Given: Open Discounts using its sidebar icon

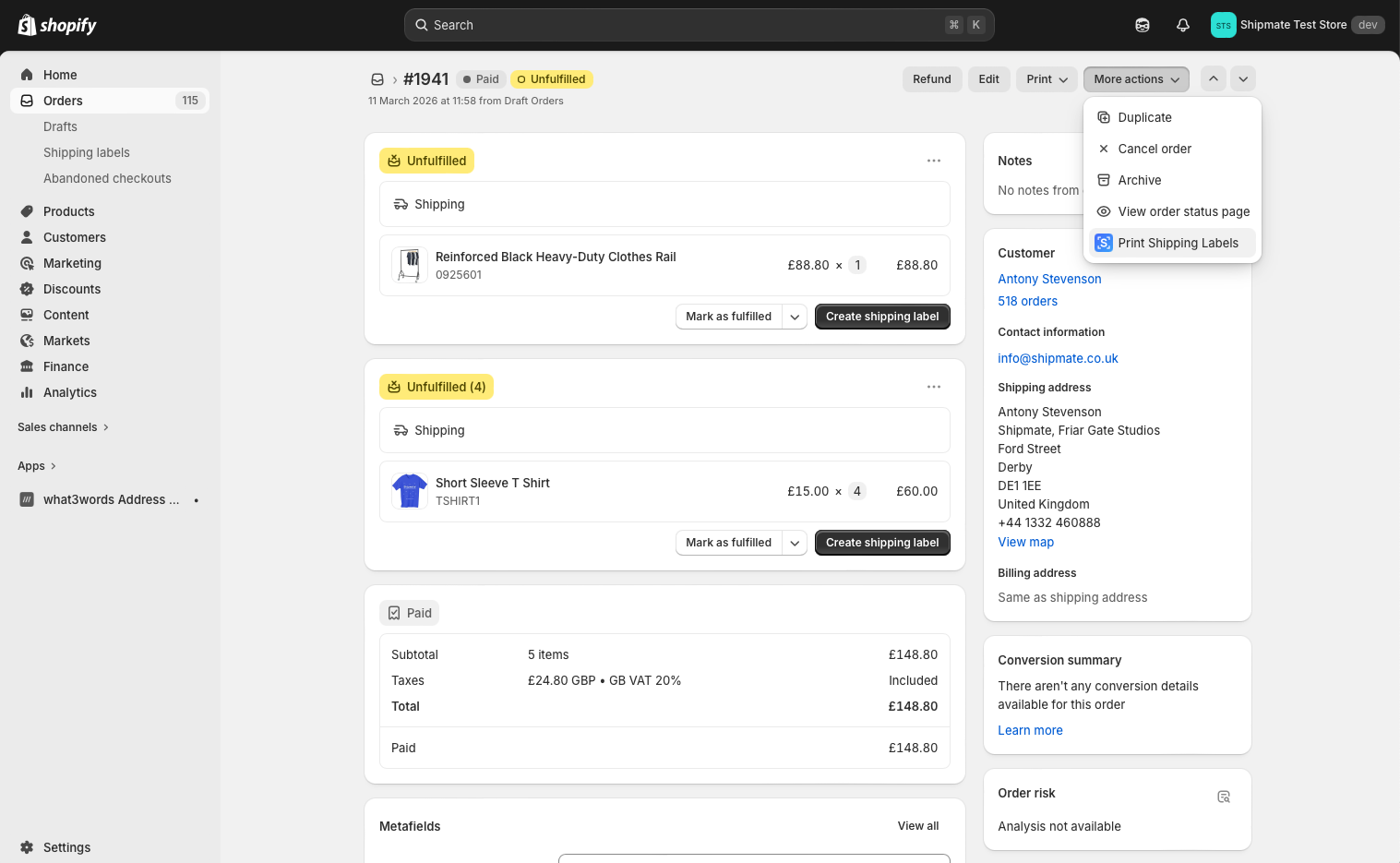Looking at the screenshot, I should point(27,289).
